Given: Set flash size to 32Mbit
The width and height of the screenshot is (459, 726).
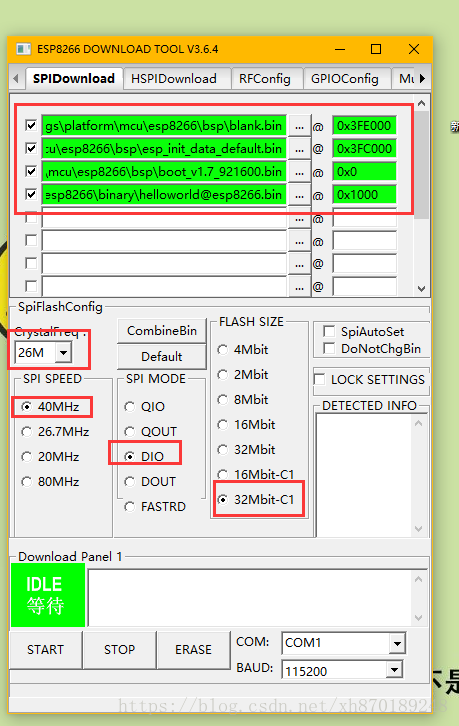Looking at the screenshot, I should point(223,450).
